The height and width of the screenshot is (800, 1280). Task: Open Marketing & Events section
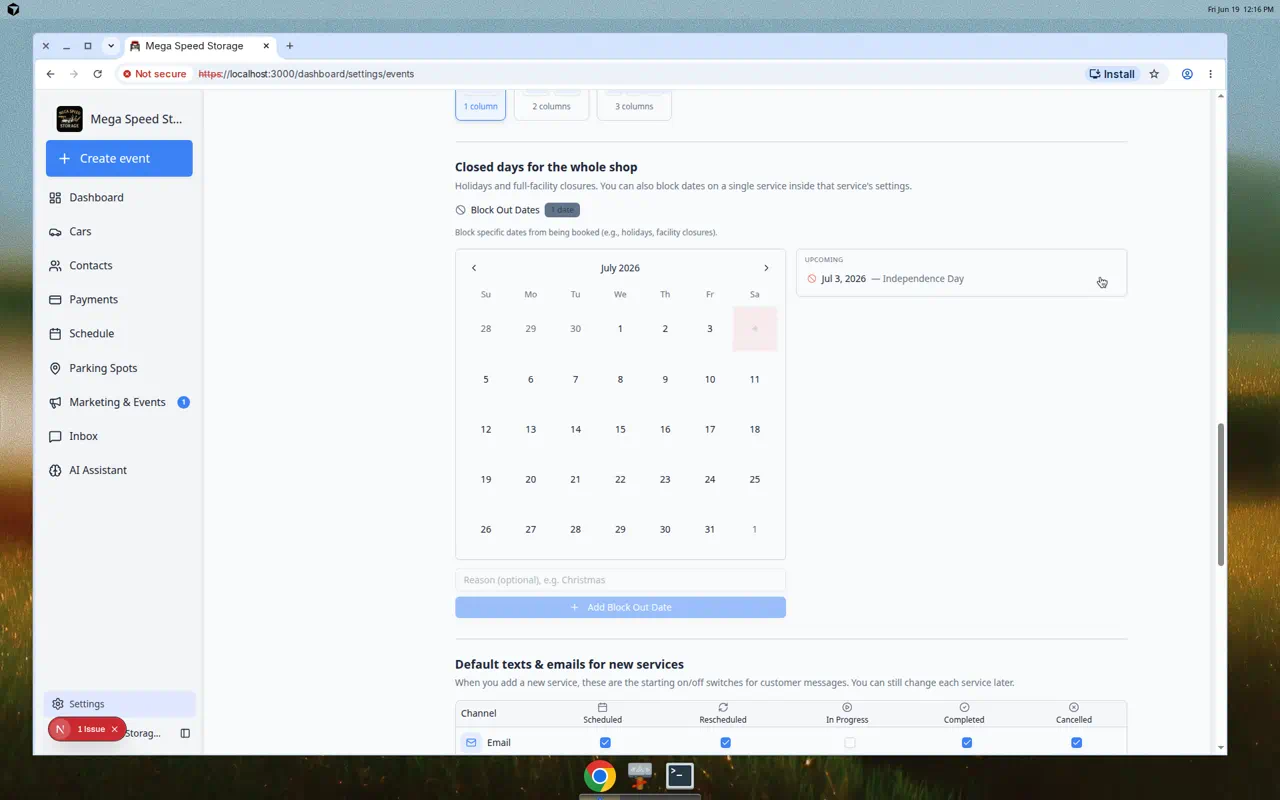(x=119, y=402)
